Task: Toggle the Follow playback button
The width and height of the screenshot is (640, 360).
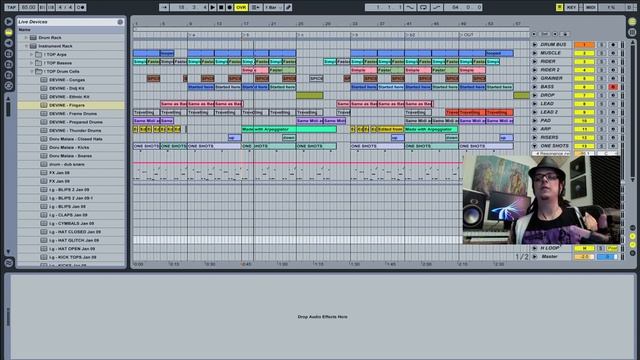Action: click(x=164, y=7)
